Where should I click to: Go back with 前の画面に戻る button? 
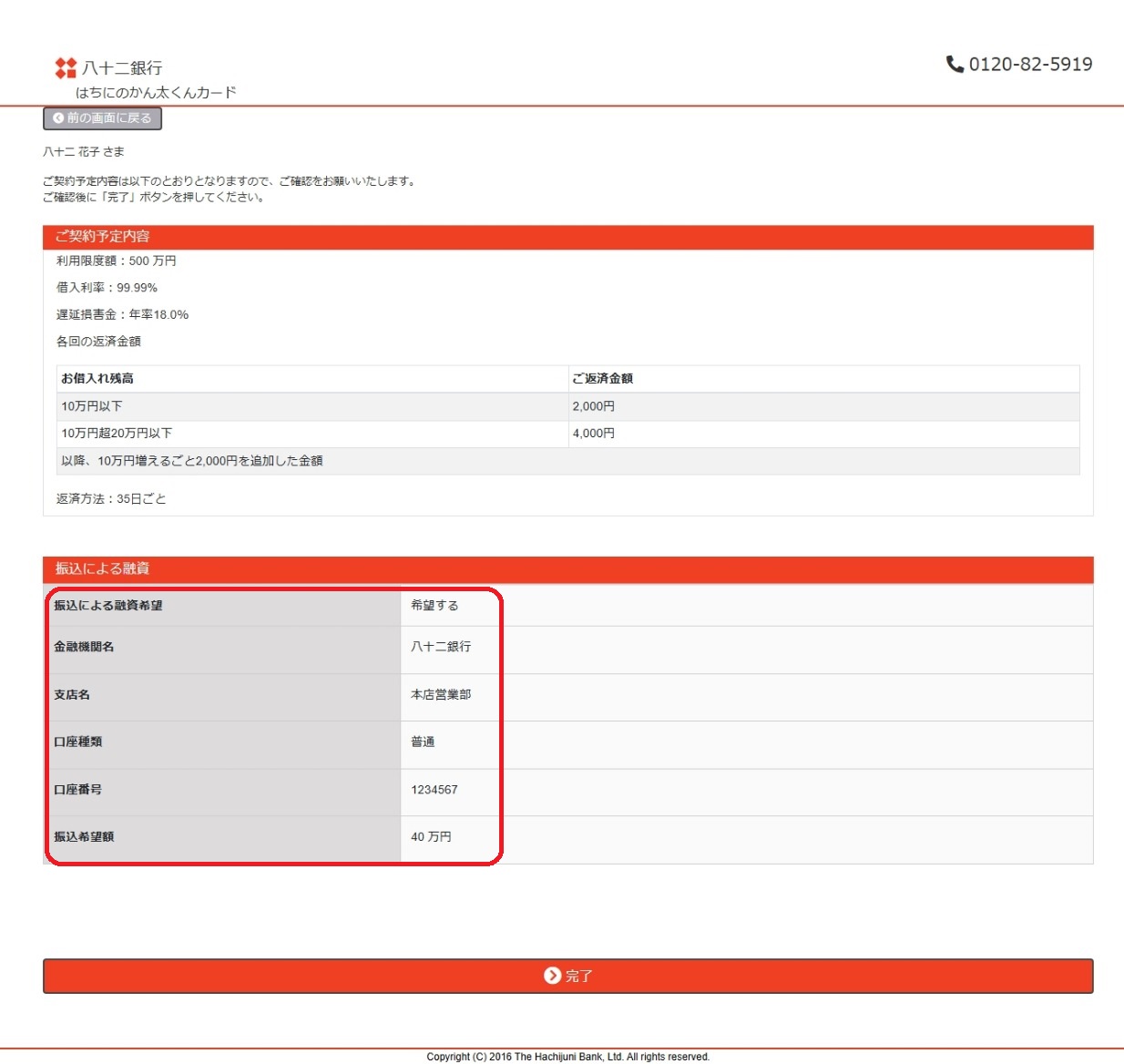[x=102, y=118]
